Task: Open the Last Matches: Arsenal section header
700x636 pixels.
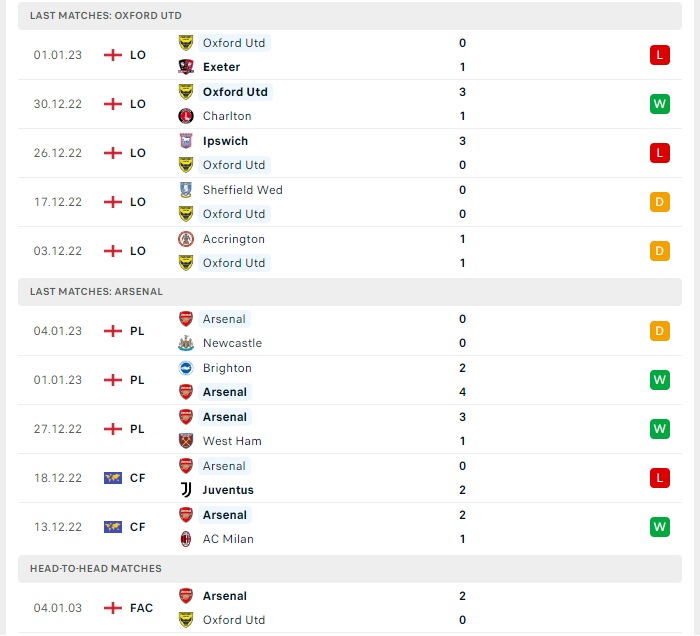Action: click(x=96, y=292)
